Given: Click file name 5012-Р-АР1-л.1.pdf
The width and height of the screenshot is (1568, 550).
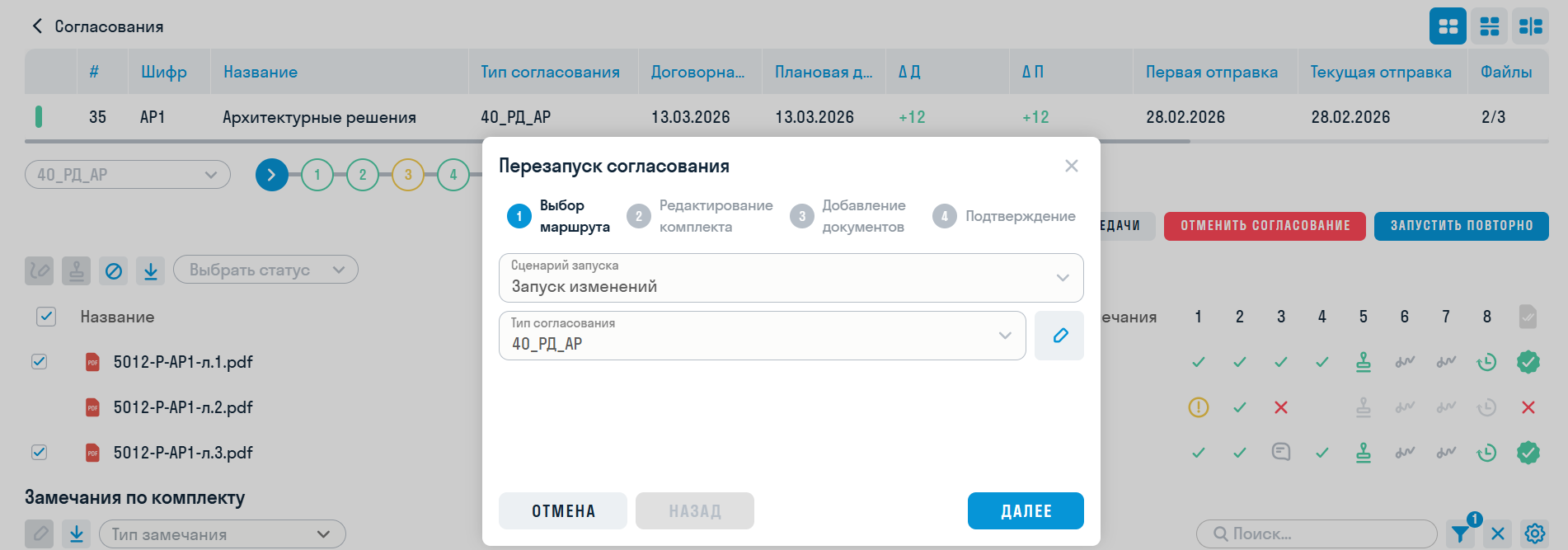Looking at the screenshot, I should 183,362.
